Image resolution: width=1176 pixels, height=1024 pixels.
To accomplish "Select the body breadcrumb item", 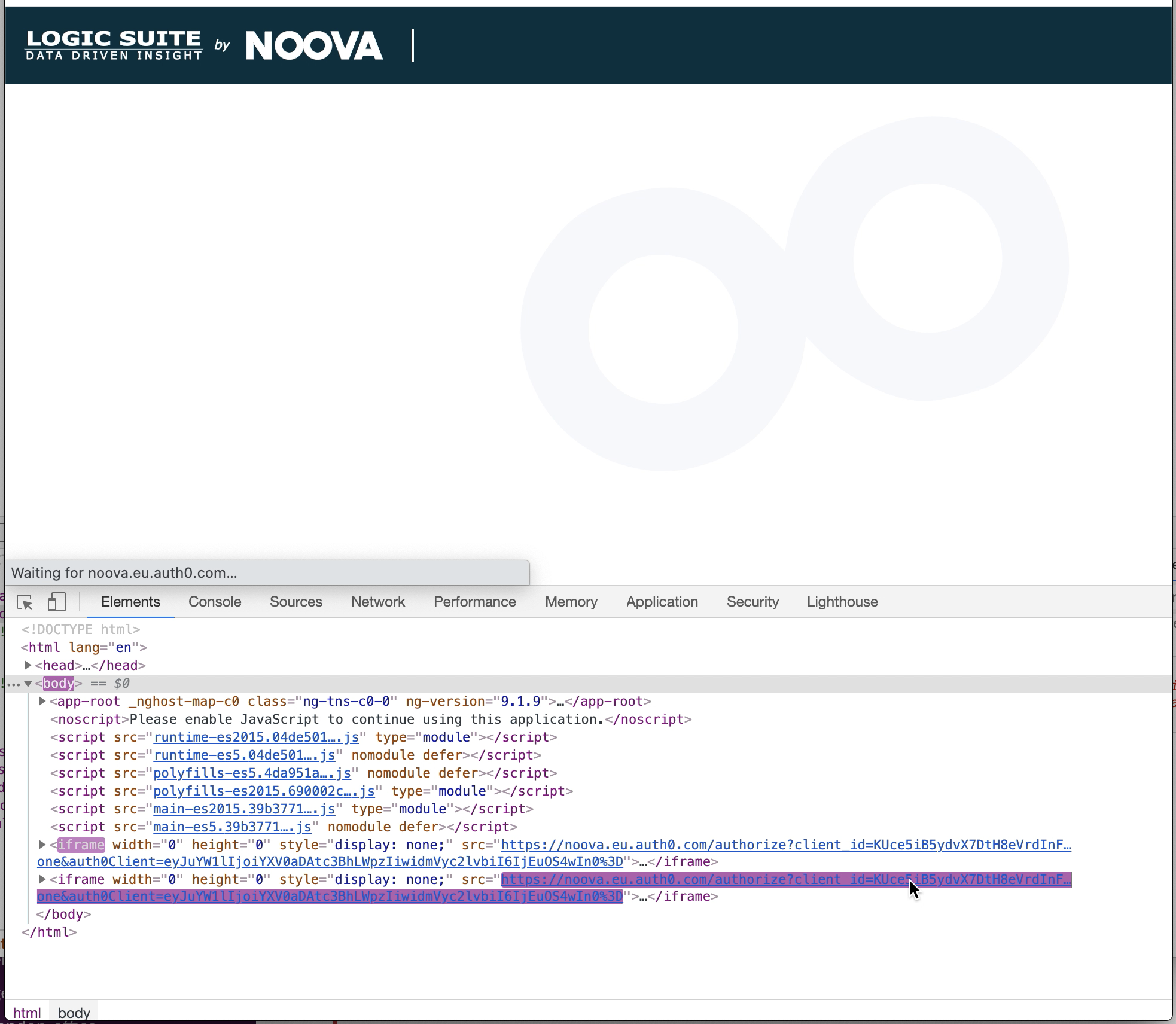I will [74, 1013].
